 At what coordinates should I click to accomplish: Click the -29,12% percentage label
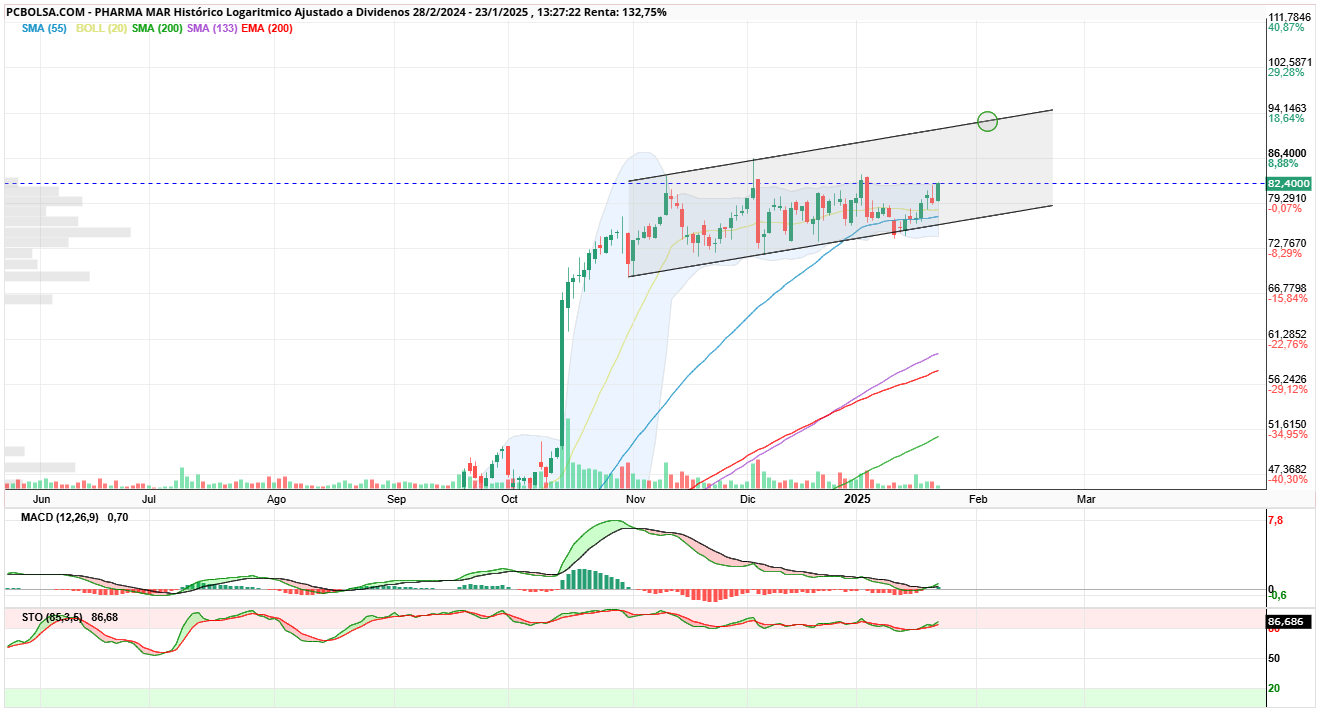point(1288,390)
